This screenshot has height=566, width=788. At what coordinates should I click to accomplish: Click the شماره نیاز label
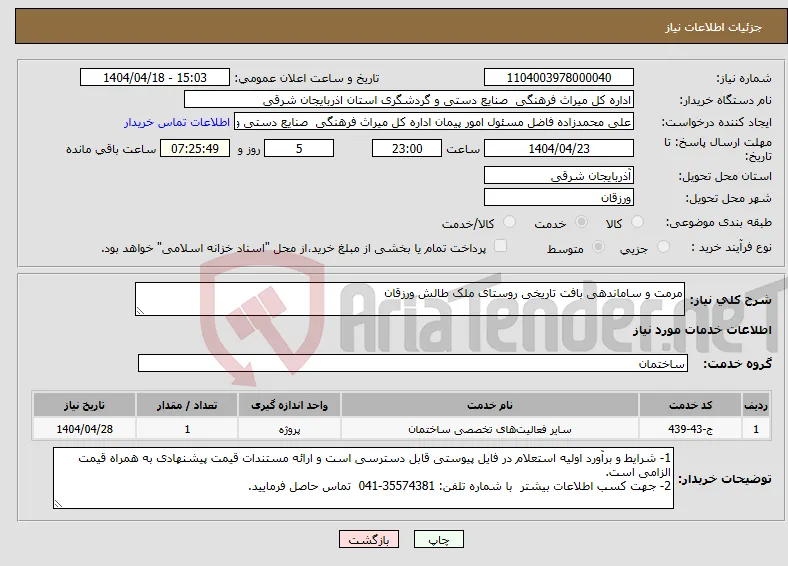[744, 78]
